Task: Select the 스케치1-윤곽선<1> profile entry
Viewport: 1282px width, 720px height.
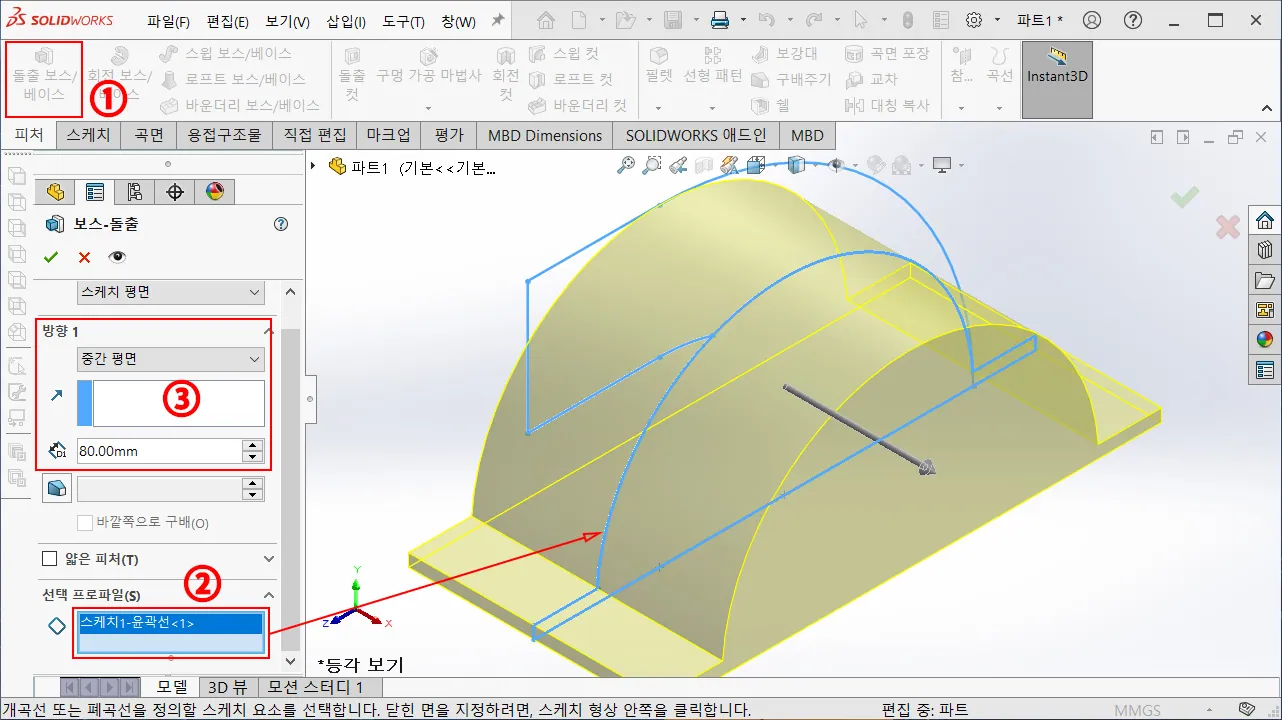Action: click(170, 623)
